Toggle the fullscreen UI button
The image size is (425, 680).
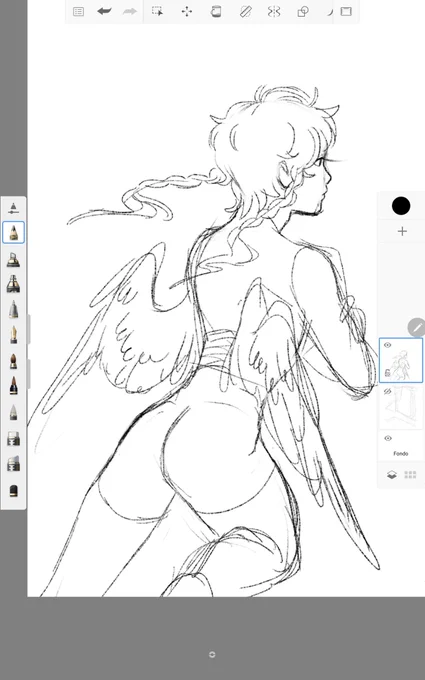click(346, 11)
